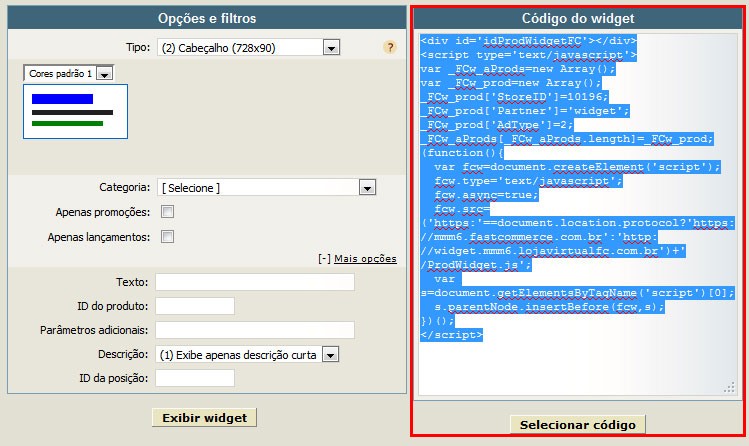The width and height of the screenshot is (749, 446).
Task: Click the closing </script> line
Action: 452,335
